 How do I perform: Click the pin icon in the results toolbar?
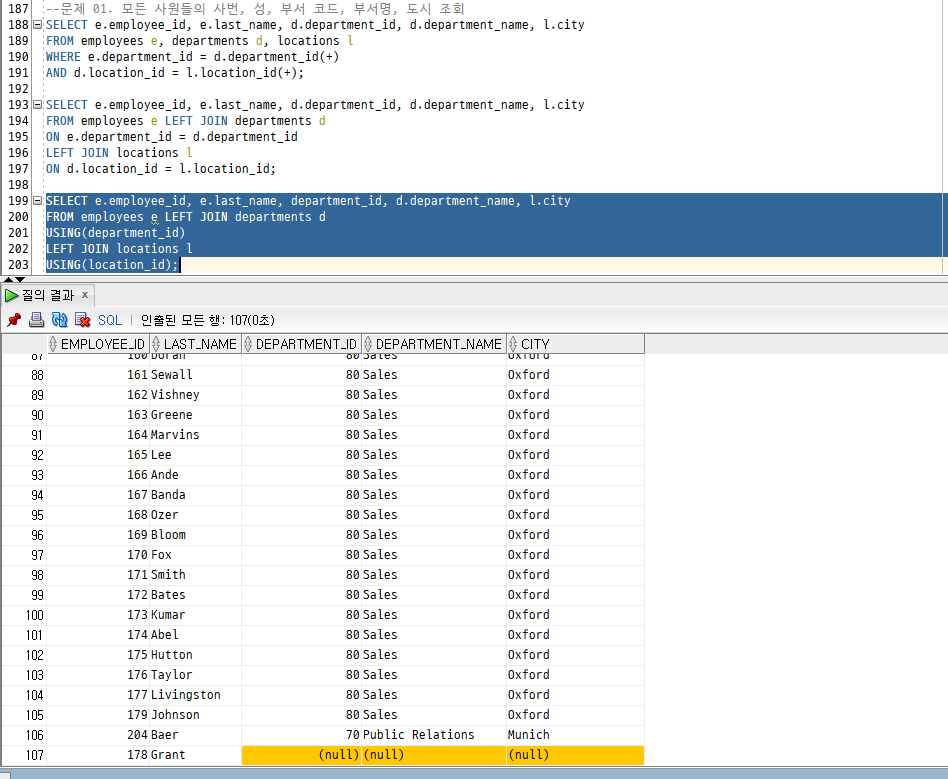point(14,320)
